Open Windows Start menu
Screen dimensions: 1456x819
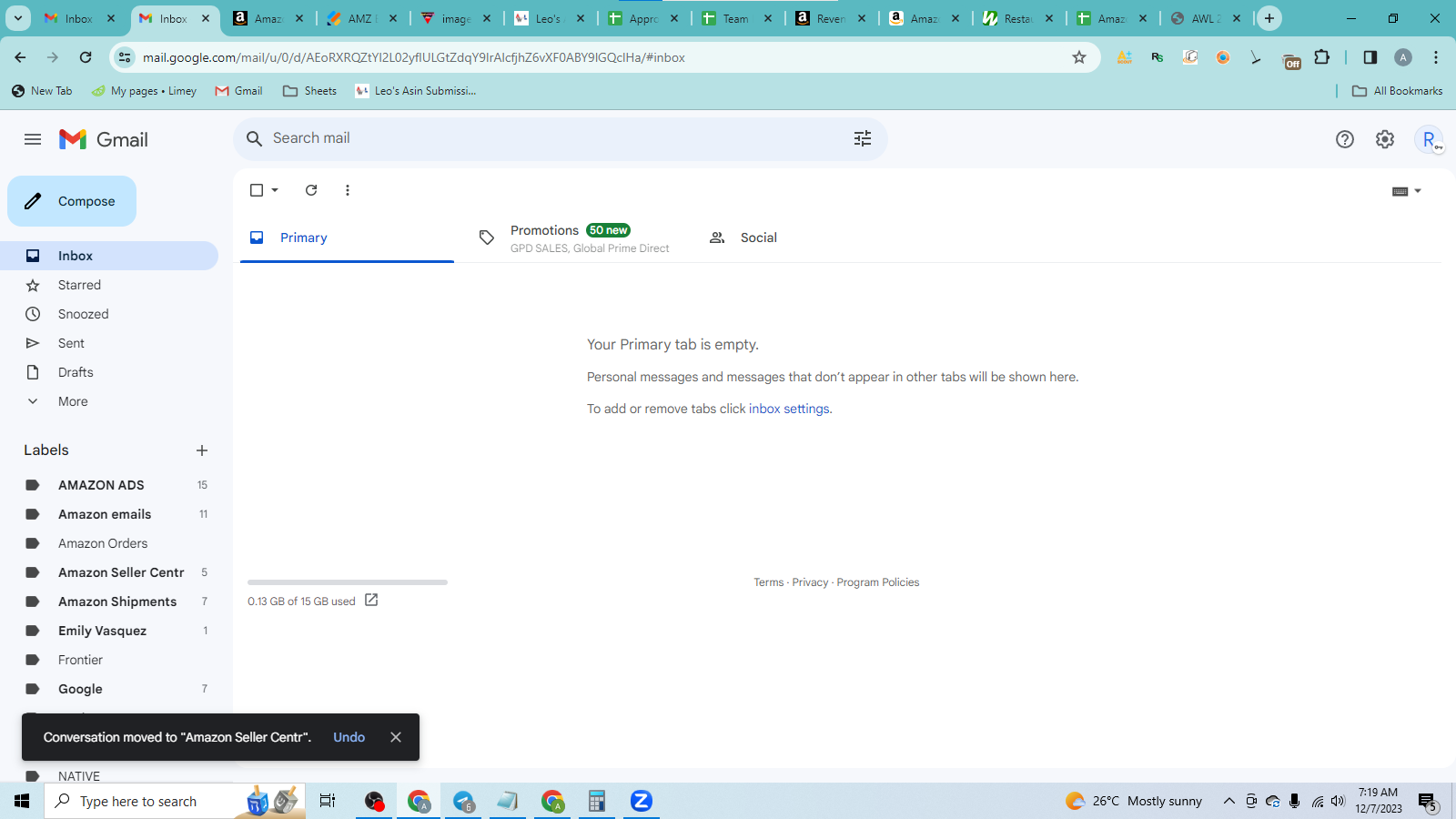point(22,801)
